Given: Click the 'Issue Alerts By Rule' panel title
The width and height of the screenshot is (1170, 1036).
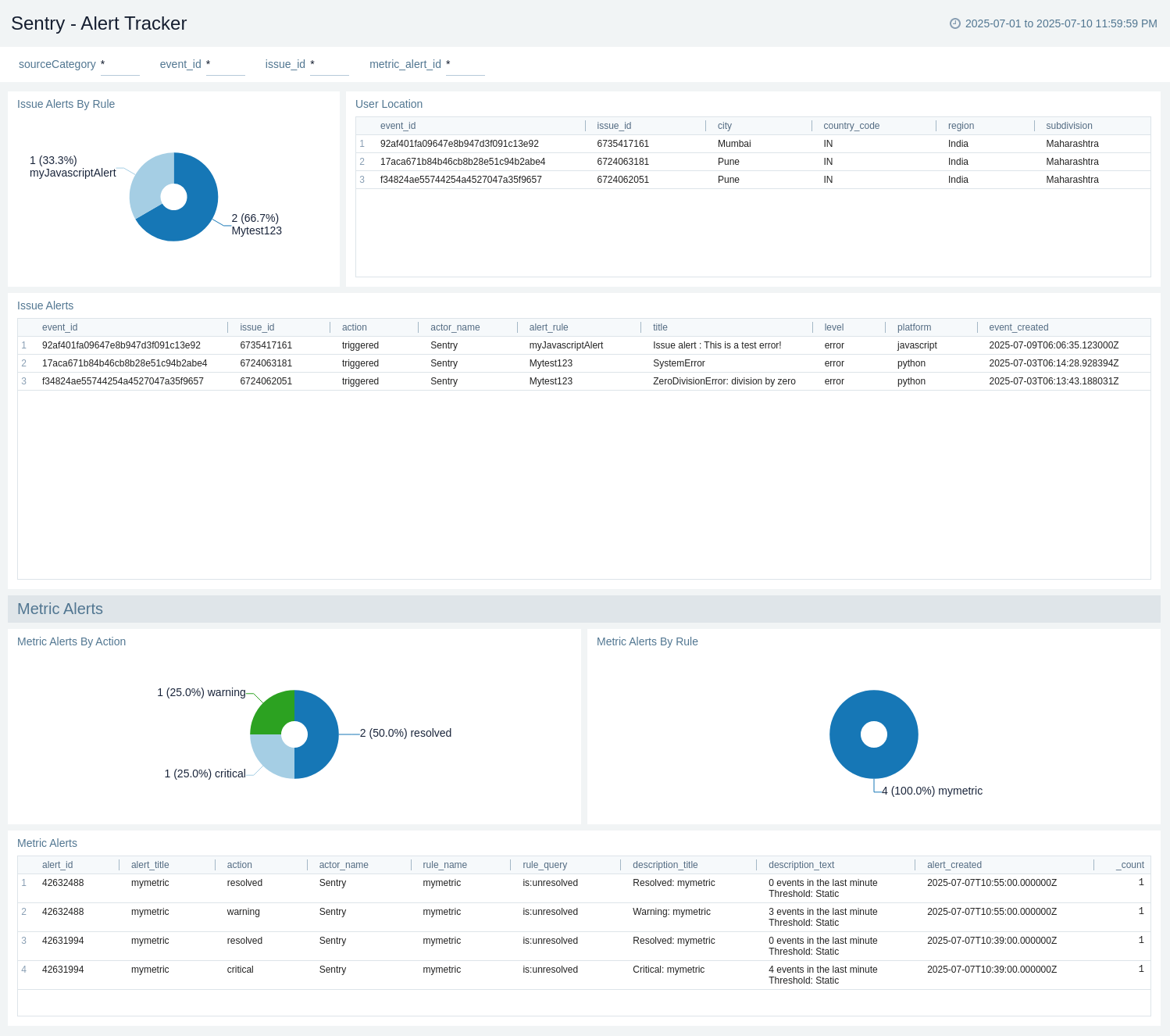Looking at the screenshot, I should [66, 104].
